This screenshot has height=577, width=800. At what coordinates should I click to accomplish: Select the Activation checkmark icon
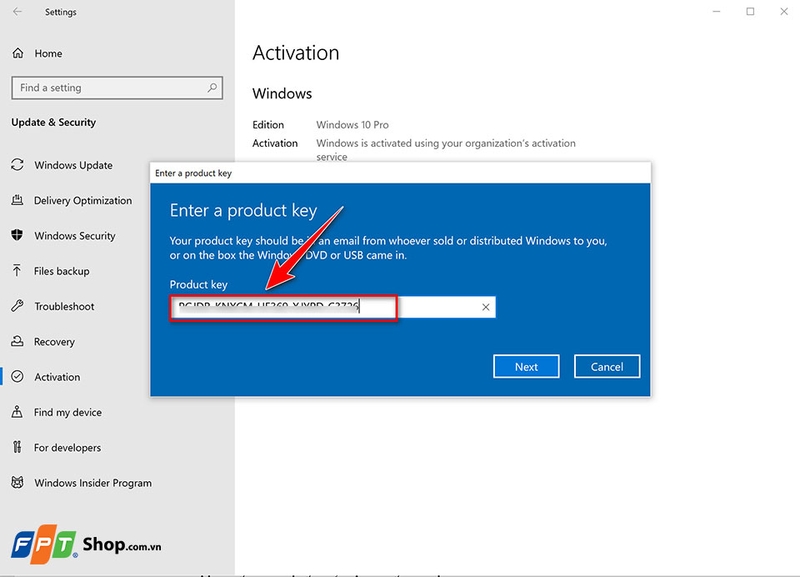(17, 377)
